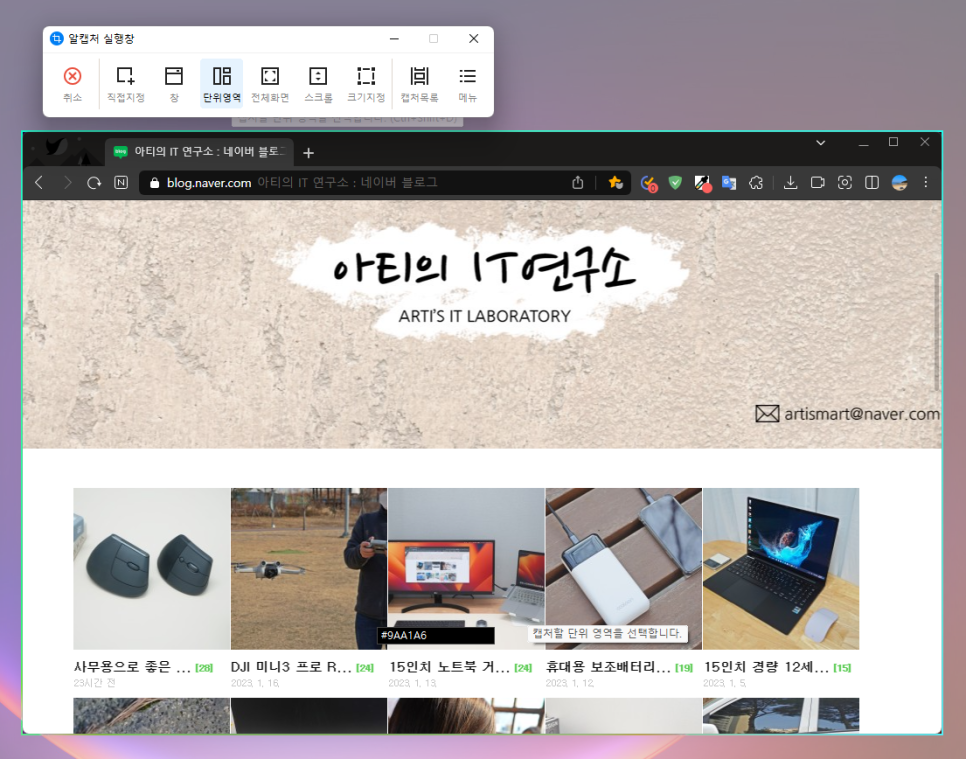Open browser downloads
The image size is (966, 759).
(x=790, y=182)
